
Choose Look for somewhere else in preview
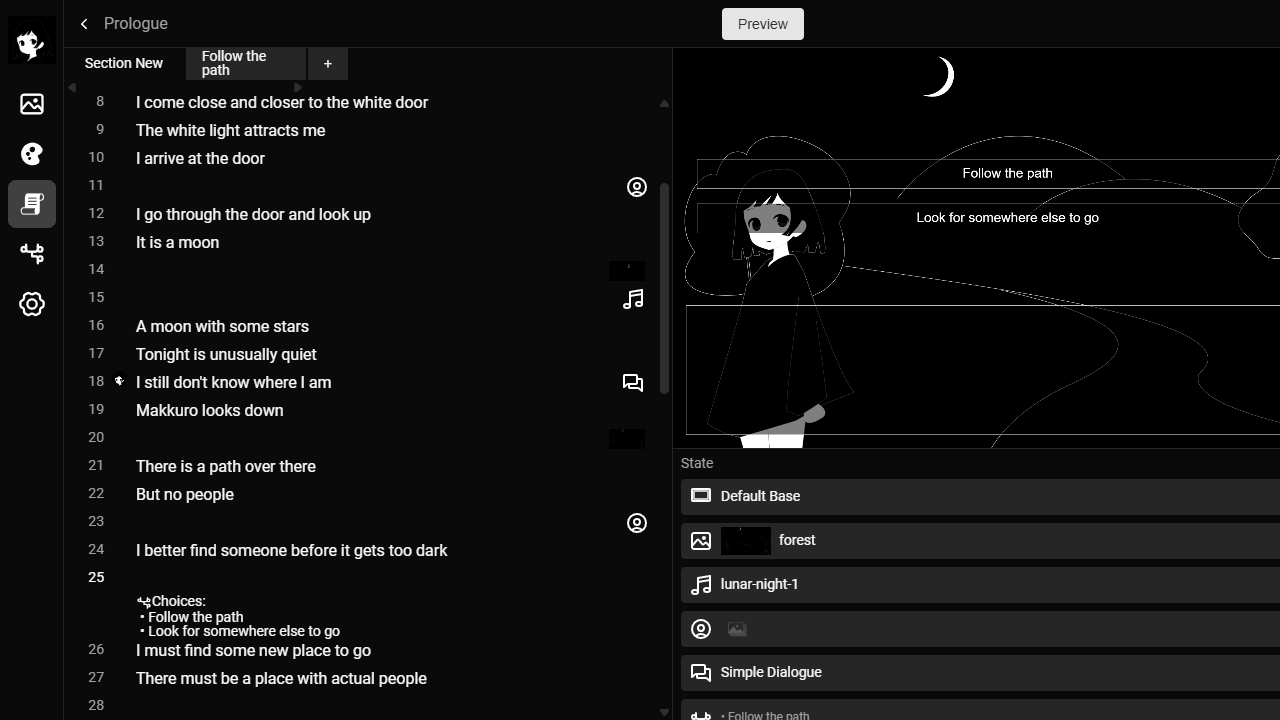tap(1007, 217)
